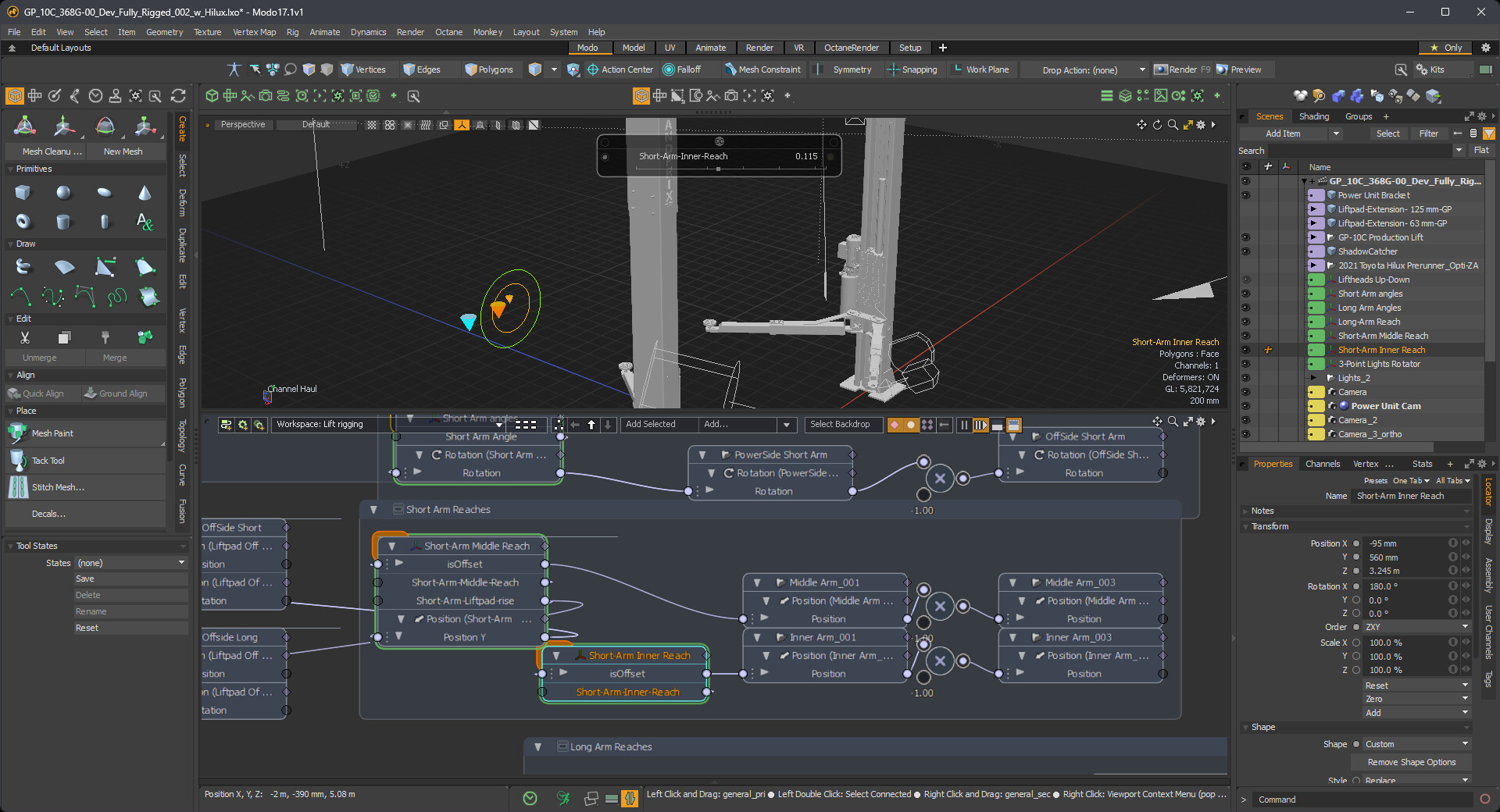Toggle visibility of ShadowCatcher item

point(1246,251)
